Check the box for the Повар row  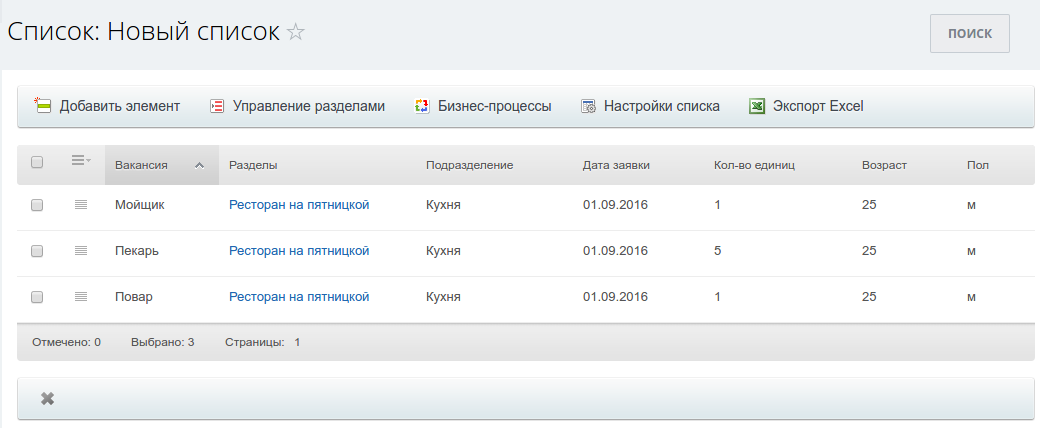click(x=37, y=297)
